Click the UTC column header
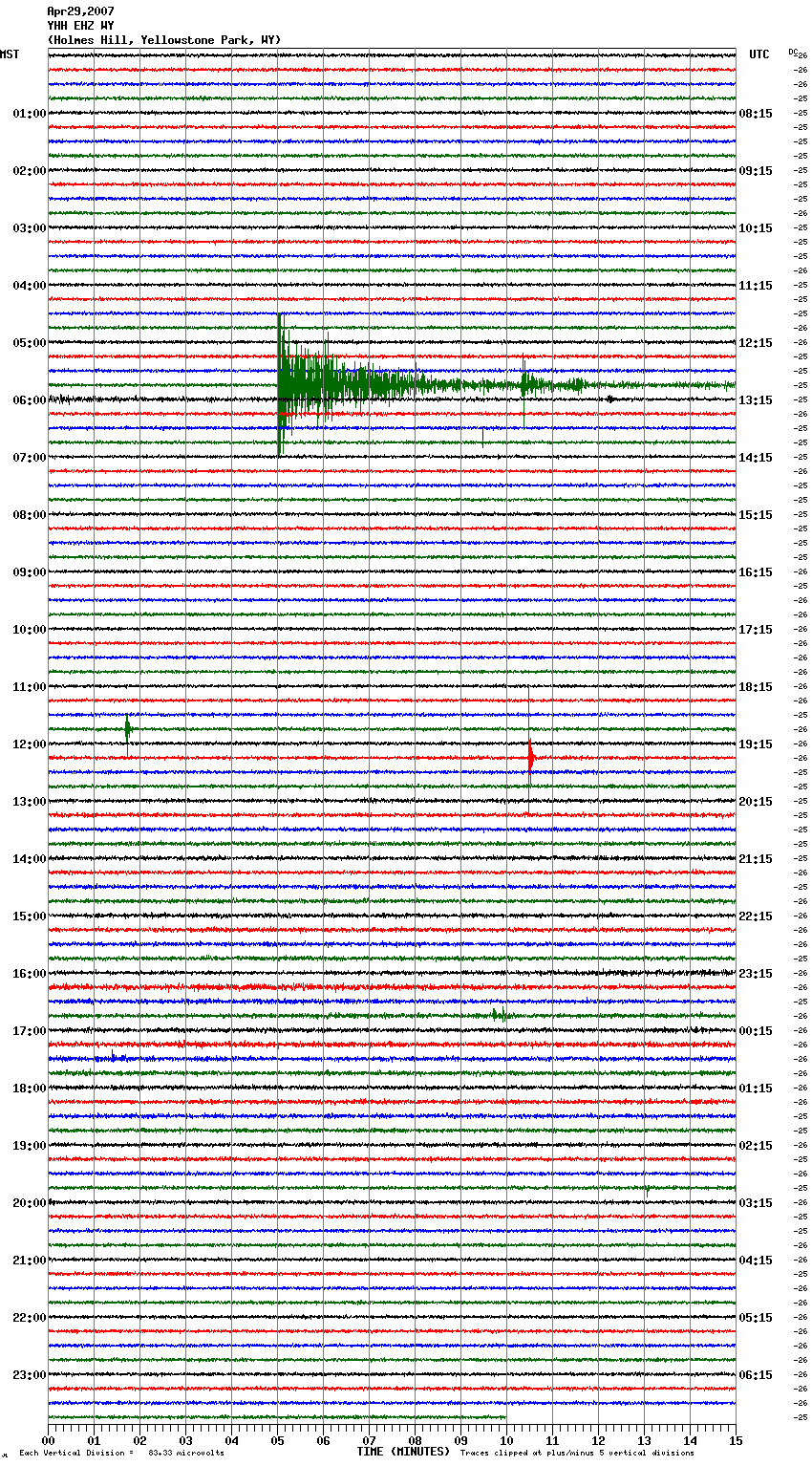This screenshot has height=1466, width=812. click(x=759, y=54)
